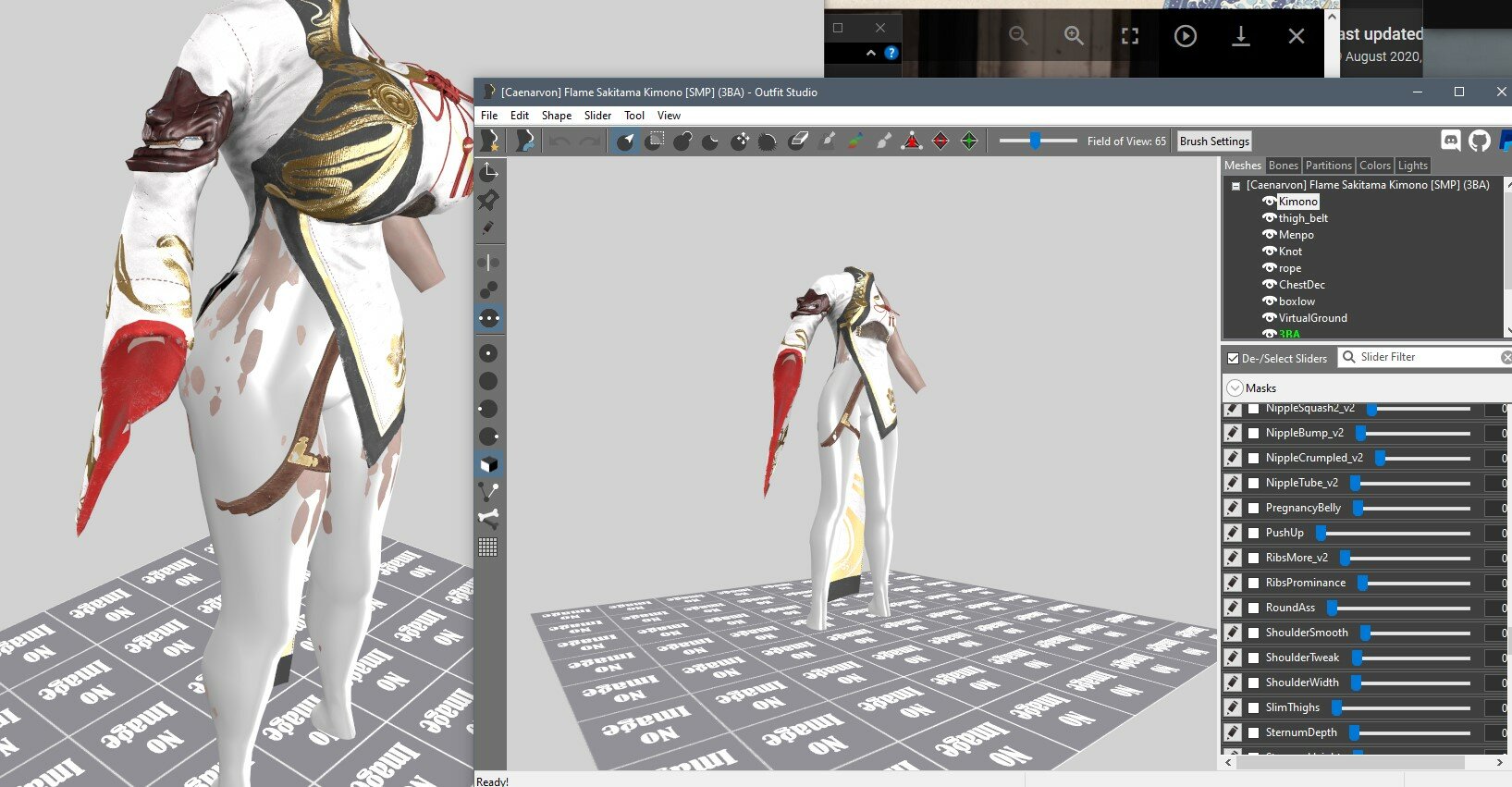Screen dimensions: 1512x787
Task: Toggle the textured cube display icon
Action: 488,464
